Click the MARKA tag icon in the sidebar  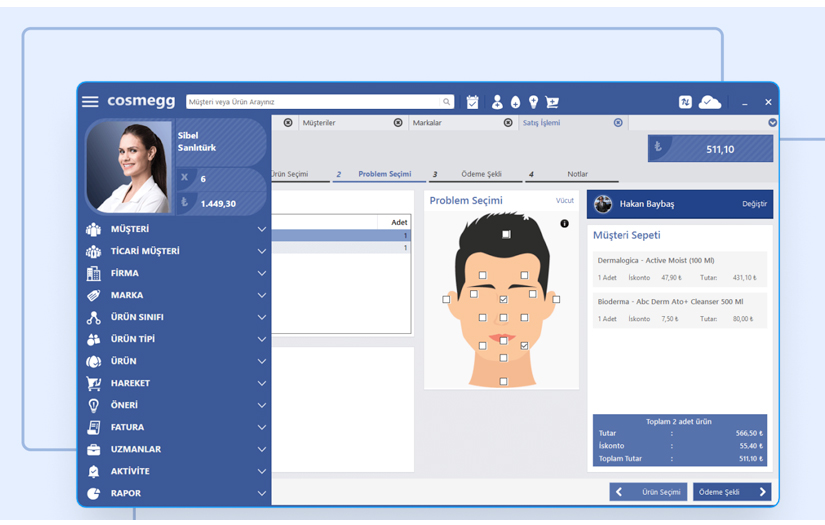(x=94, y=296)
